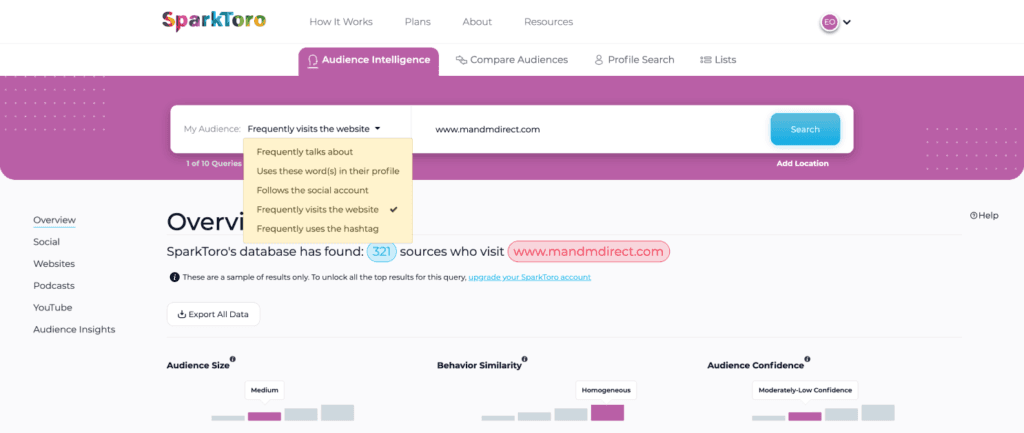Choose Follows the social account option
This screenshot has height=433, width=1024.
point(312,190)
